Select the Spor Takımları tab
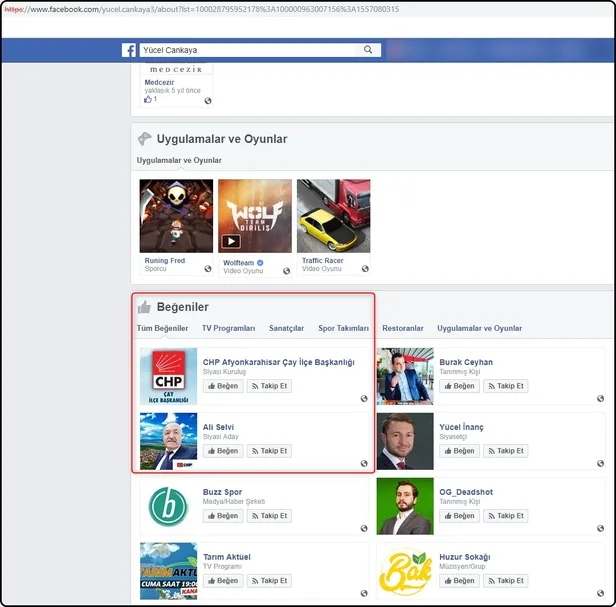This screenshot has height=607, width=616. click(x=343, y=328)
